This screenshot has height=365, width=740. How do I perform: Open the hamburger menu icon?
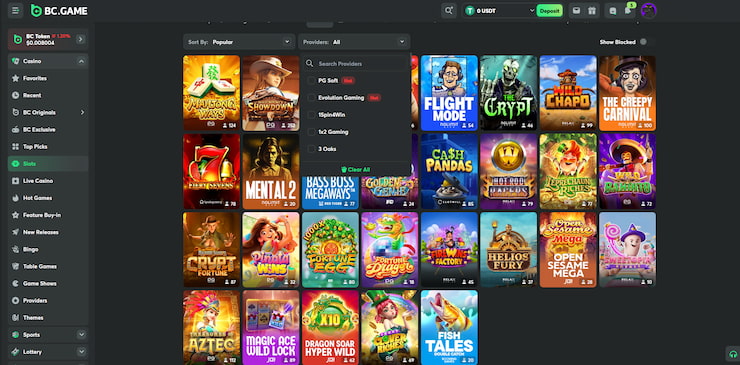15,10
